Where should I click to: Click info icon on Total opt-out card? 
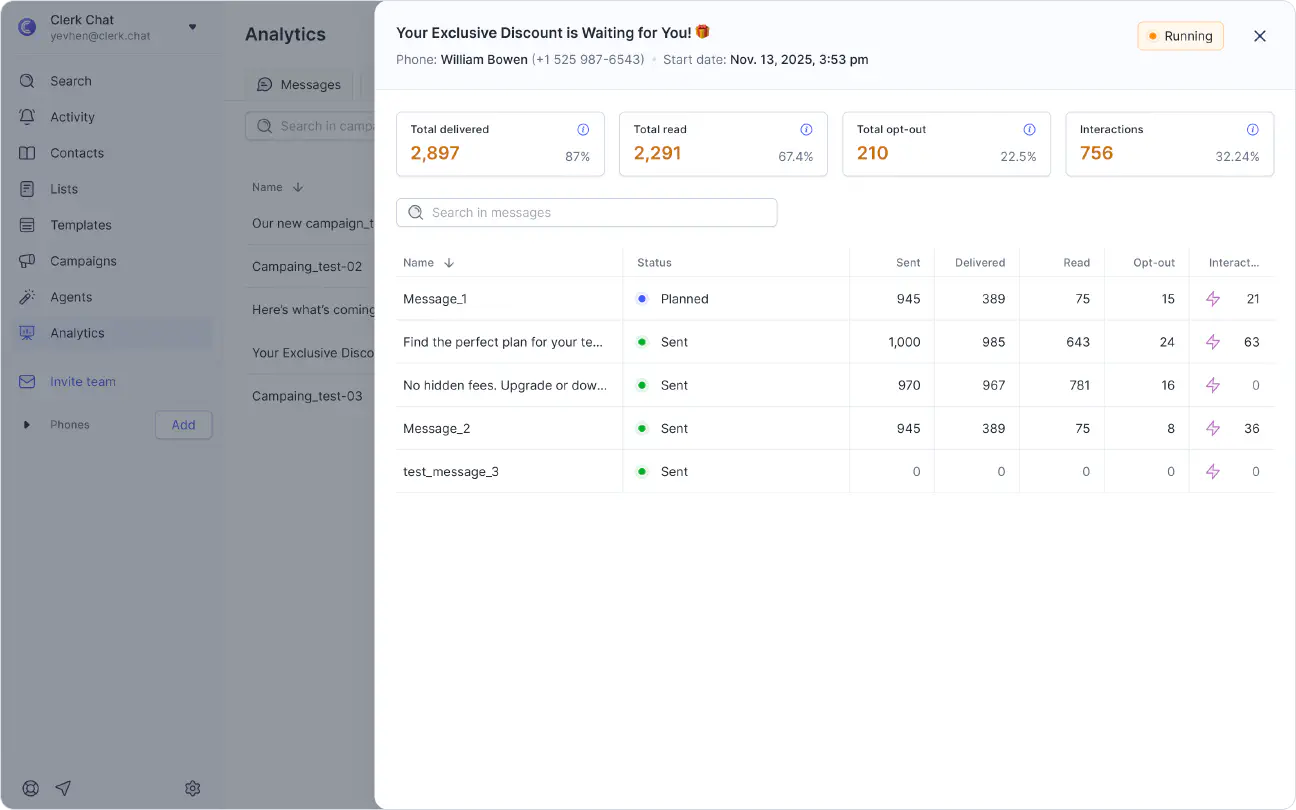click(x=1029, y=130)
